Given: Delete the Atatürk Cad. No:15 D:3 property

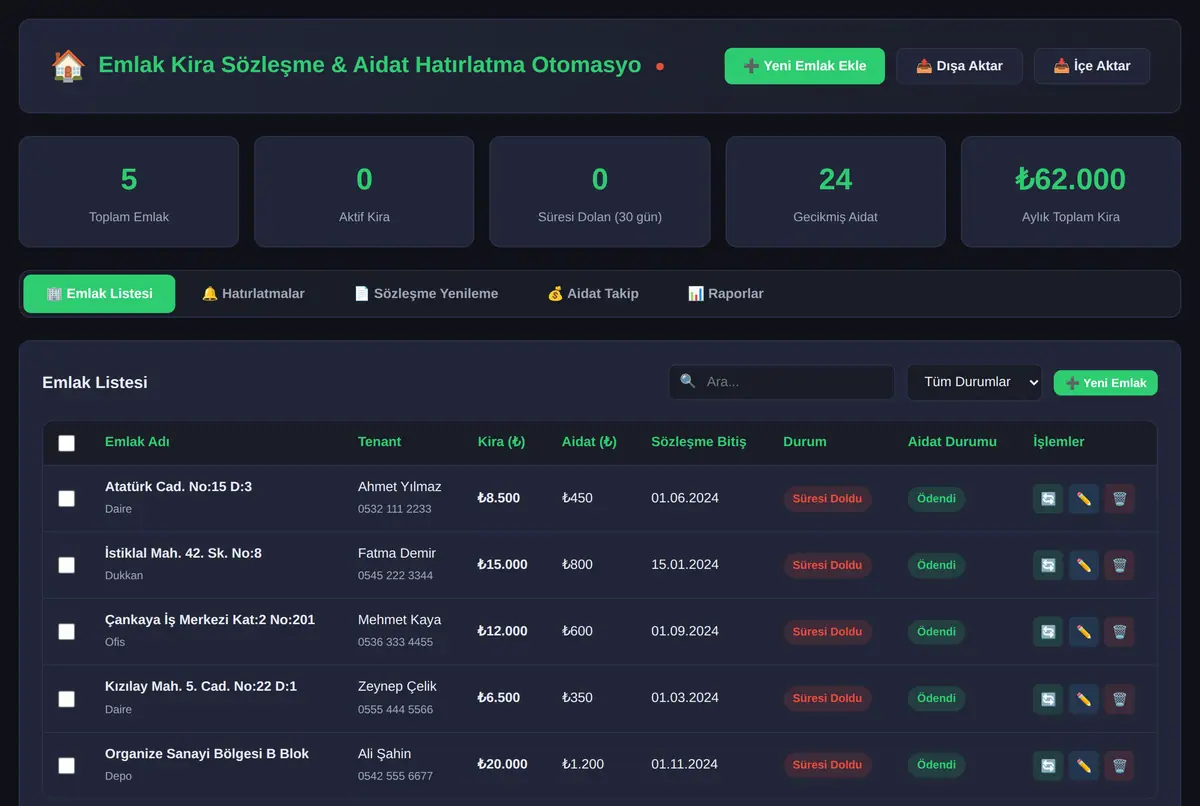Looking at the screenshot, I should click(x=1119, y=498).
